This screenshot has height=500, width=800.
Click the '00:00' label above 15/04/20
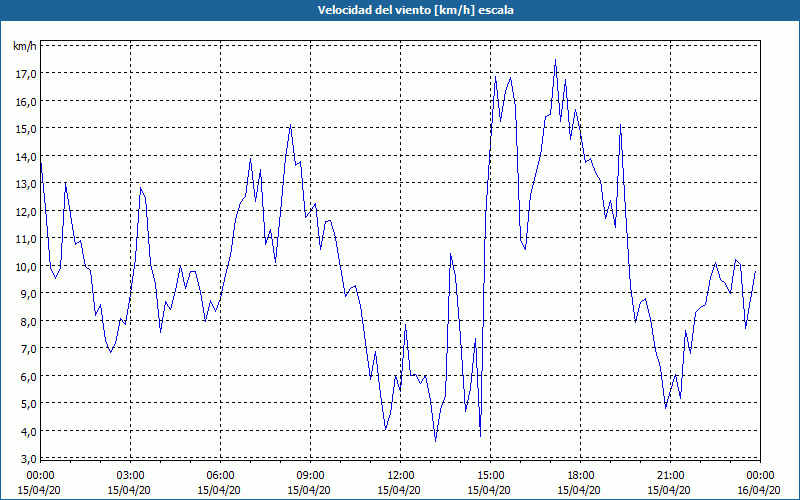[x=40, y=476]
